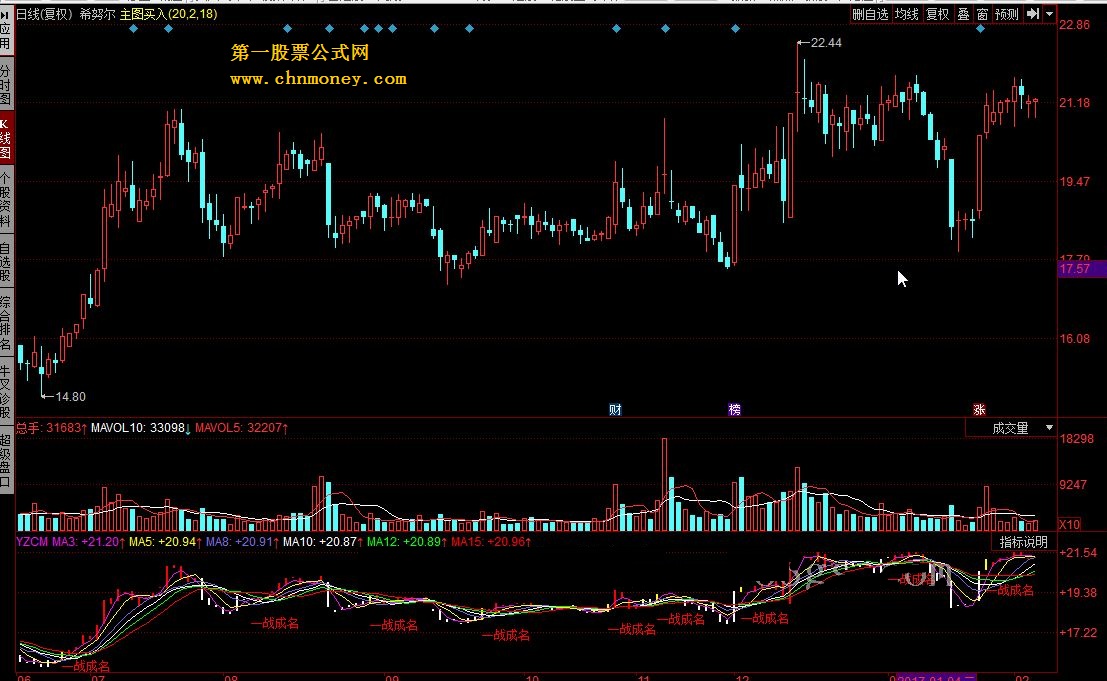This screenshot has height=681, width=1107.
Task: Click the +19.38 indicator axis value
Action: tap(1078, 593)
